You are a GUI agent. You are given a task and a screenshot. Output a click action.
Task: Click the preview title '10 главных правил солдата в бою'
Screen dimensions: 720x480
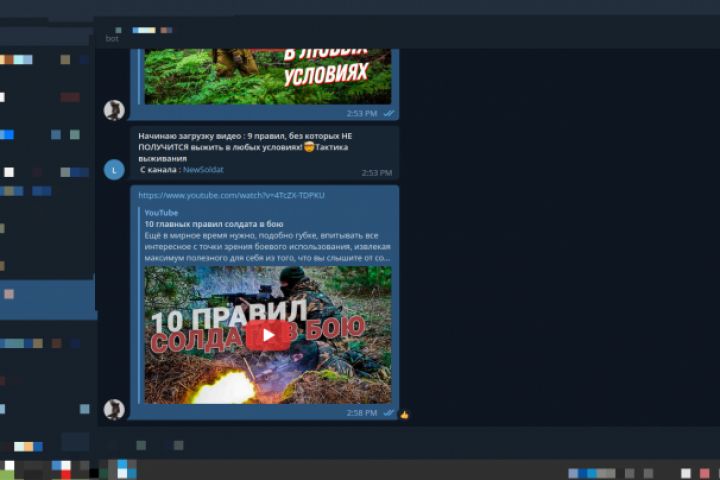click(214, 224)
